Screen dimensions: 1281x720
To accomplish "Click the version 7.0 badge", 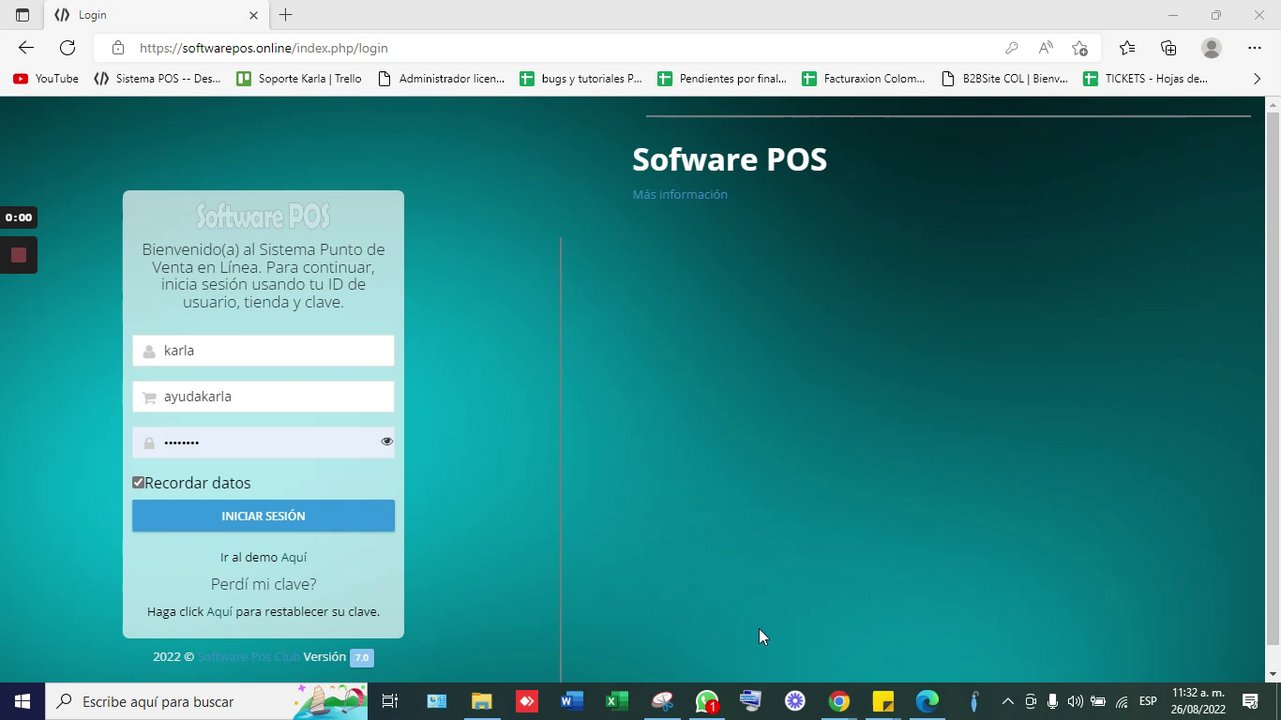I will click(362, 658).
